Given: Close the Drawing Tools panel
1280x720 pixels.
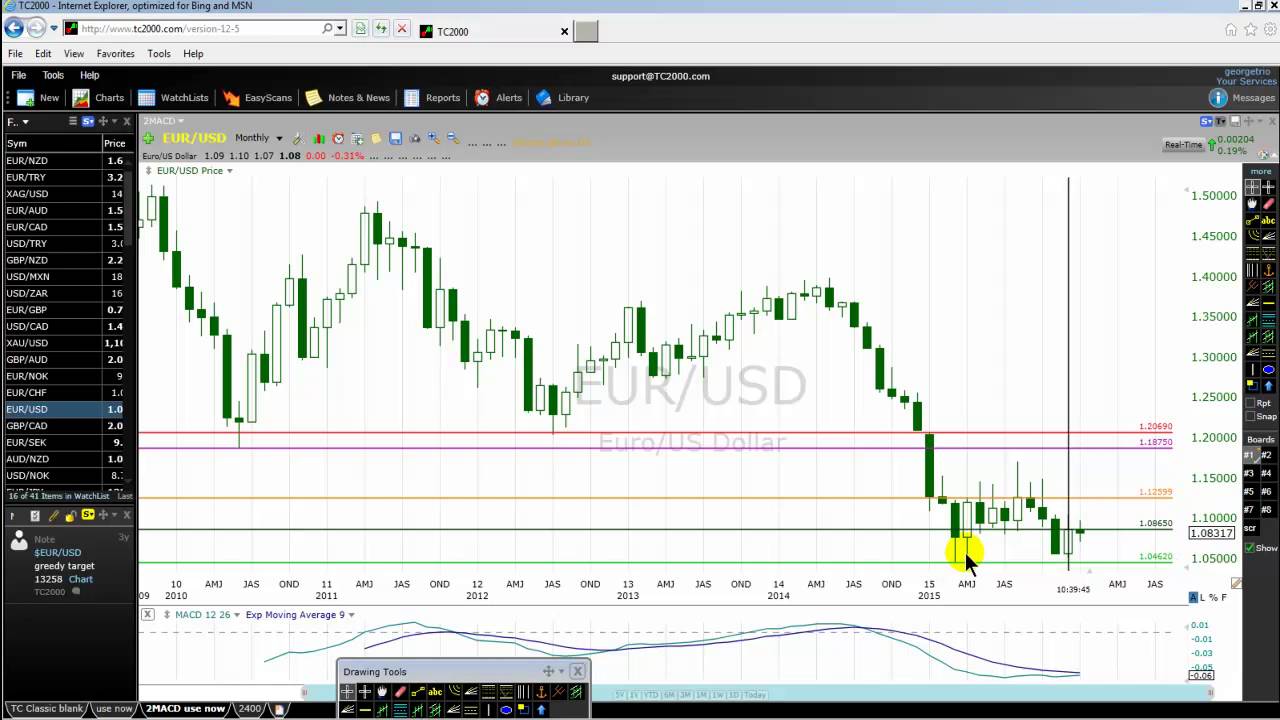Looking at the screenshot, I should tap(578, 671).
